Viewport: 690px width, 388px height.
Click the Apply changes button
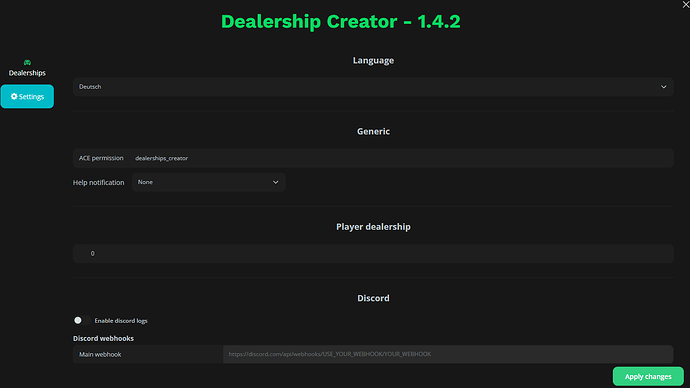[648, 377]
